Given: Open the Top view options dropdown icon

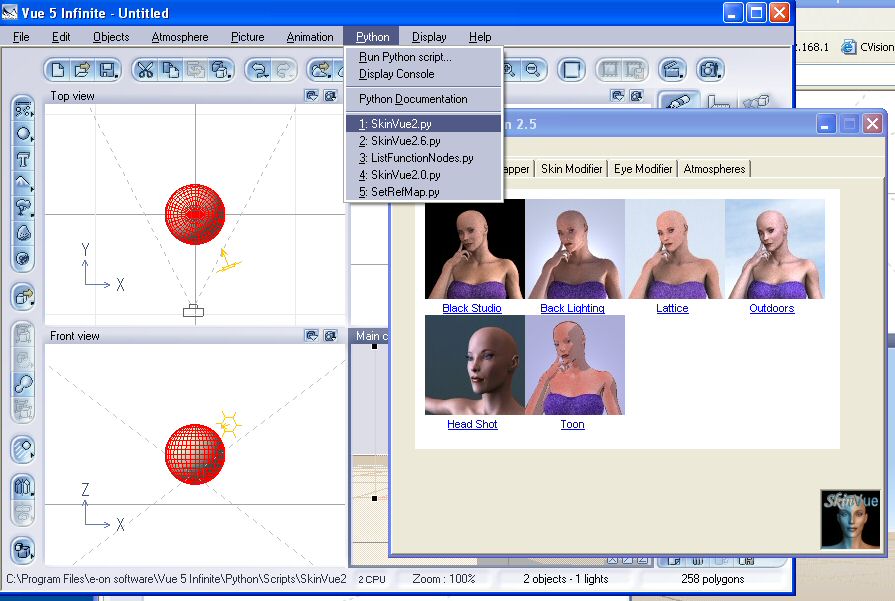Looking at the screenshot, I should tap(312, 96).
